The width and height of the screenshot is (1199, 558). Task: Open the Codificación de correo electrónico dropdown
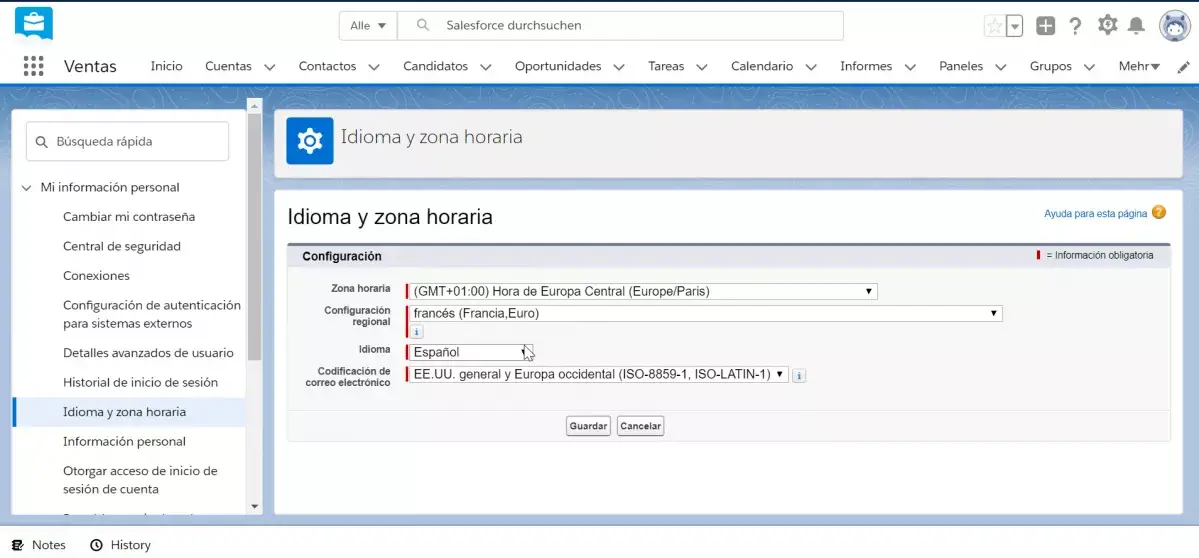(599, 375)
